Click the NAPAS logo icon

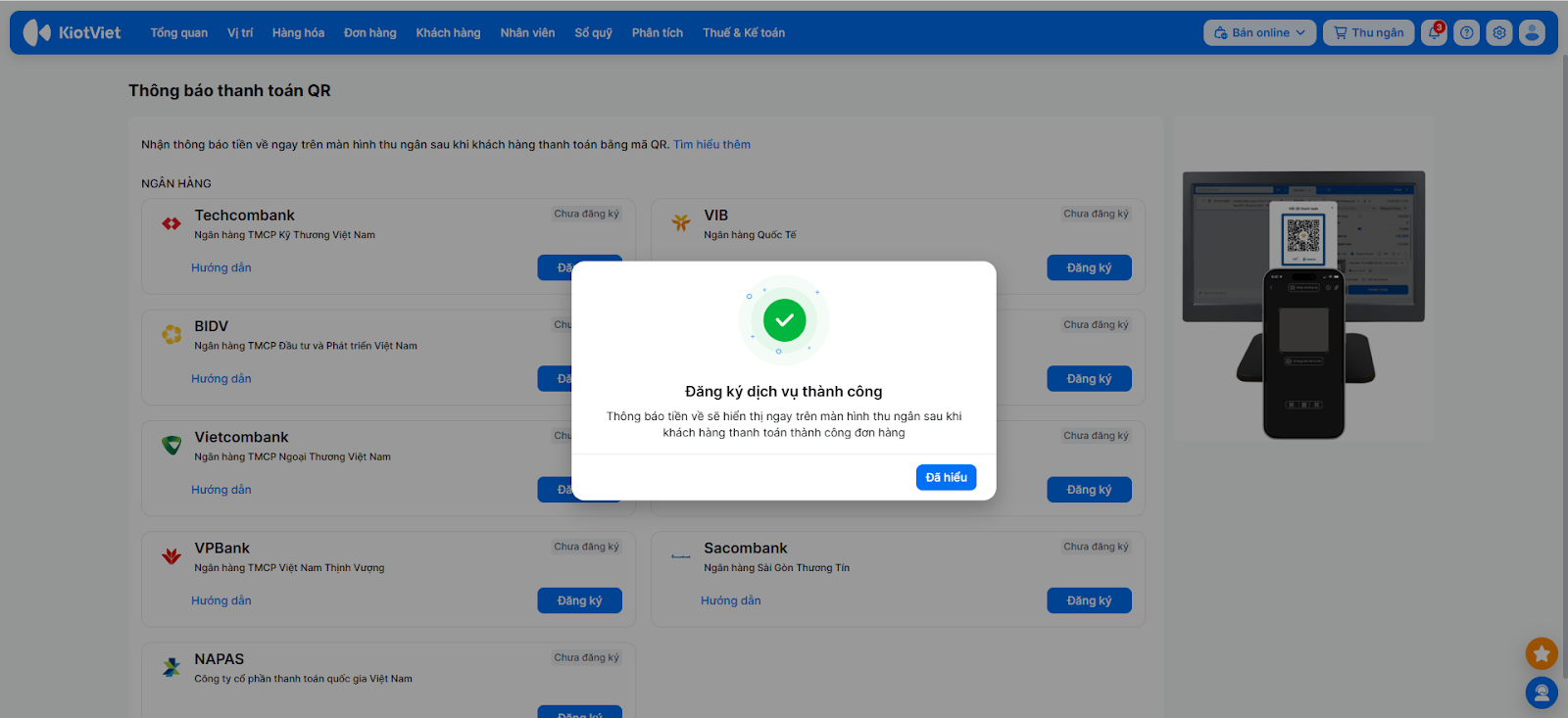tap(171, 667)
